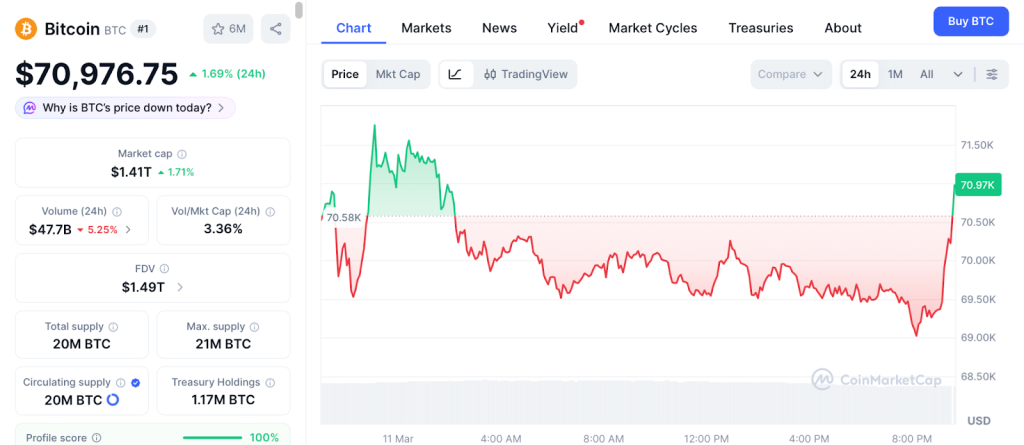Click the star watchlist icon
This screenshot has height=445, width=1024.
tap(217, 29)
